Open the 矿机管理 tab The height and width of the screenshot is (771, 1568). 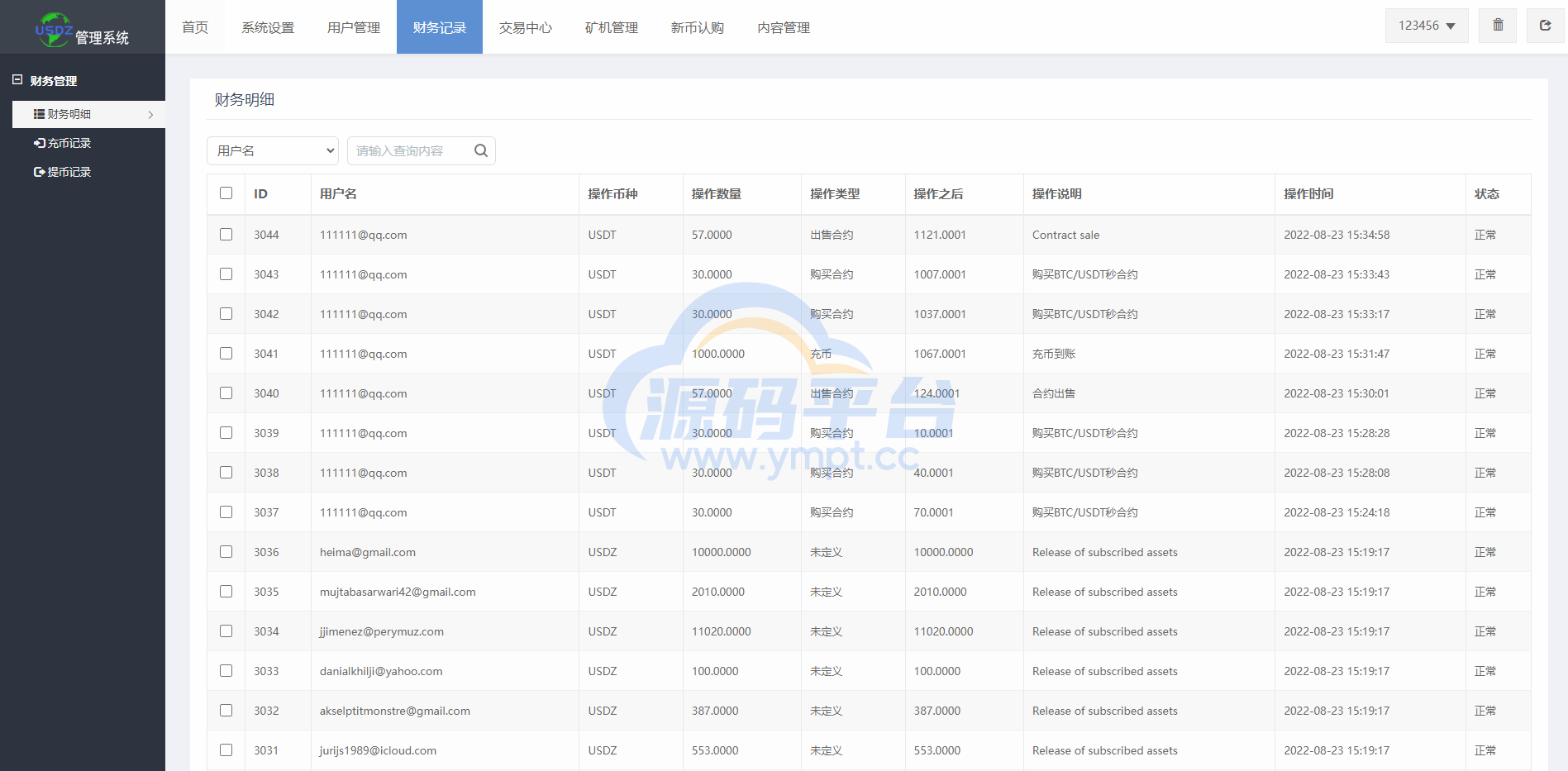tap(612, 27)
